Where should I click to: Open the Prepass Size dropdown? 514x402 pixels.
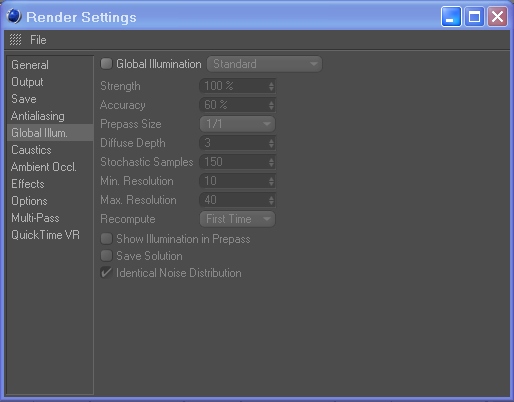pyautogui.click(x=237, y=124)
